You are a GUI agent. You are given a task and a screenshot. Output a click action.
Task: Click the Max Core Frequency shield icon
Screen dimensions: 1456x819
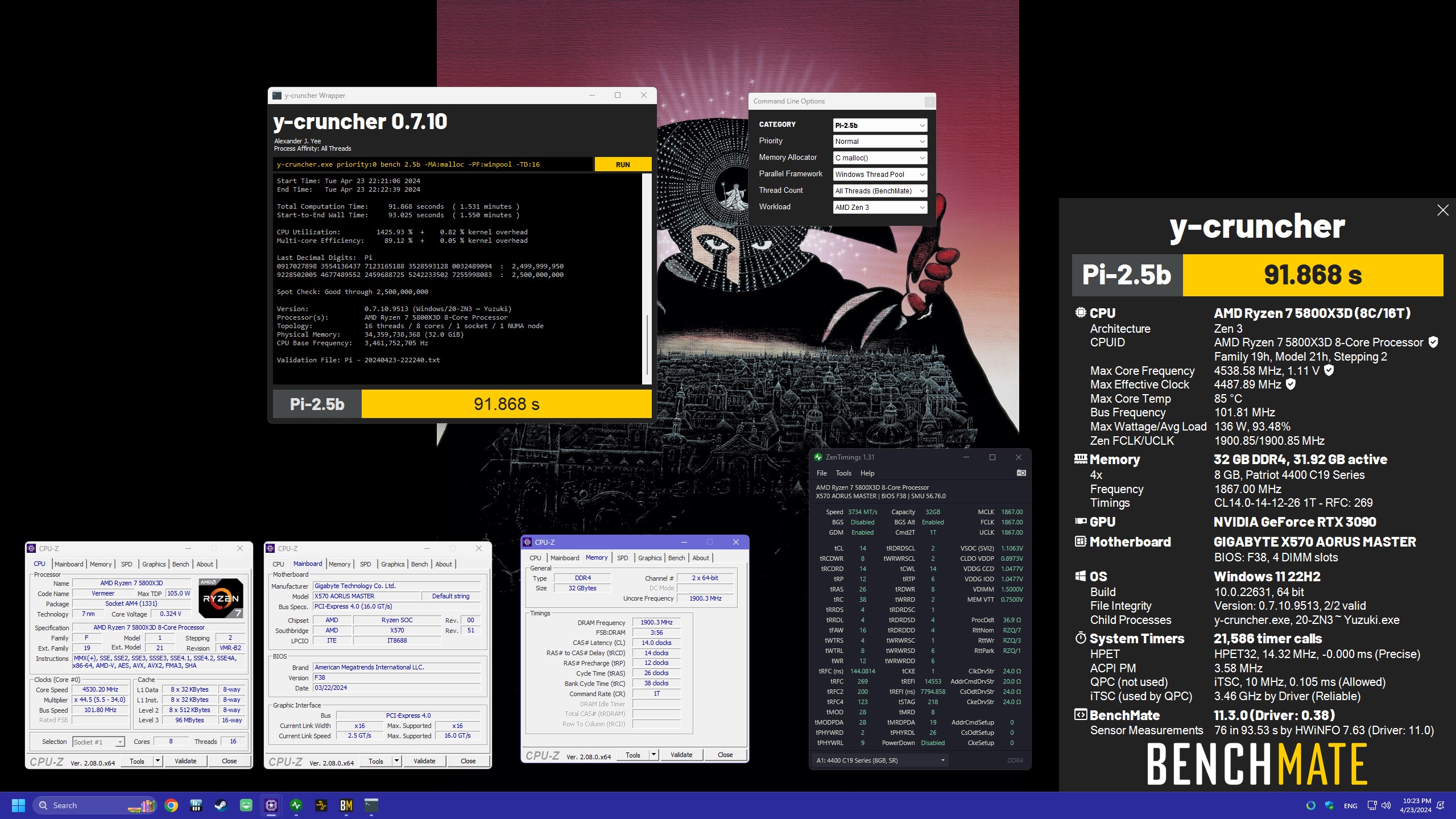1329,371
